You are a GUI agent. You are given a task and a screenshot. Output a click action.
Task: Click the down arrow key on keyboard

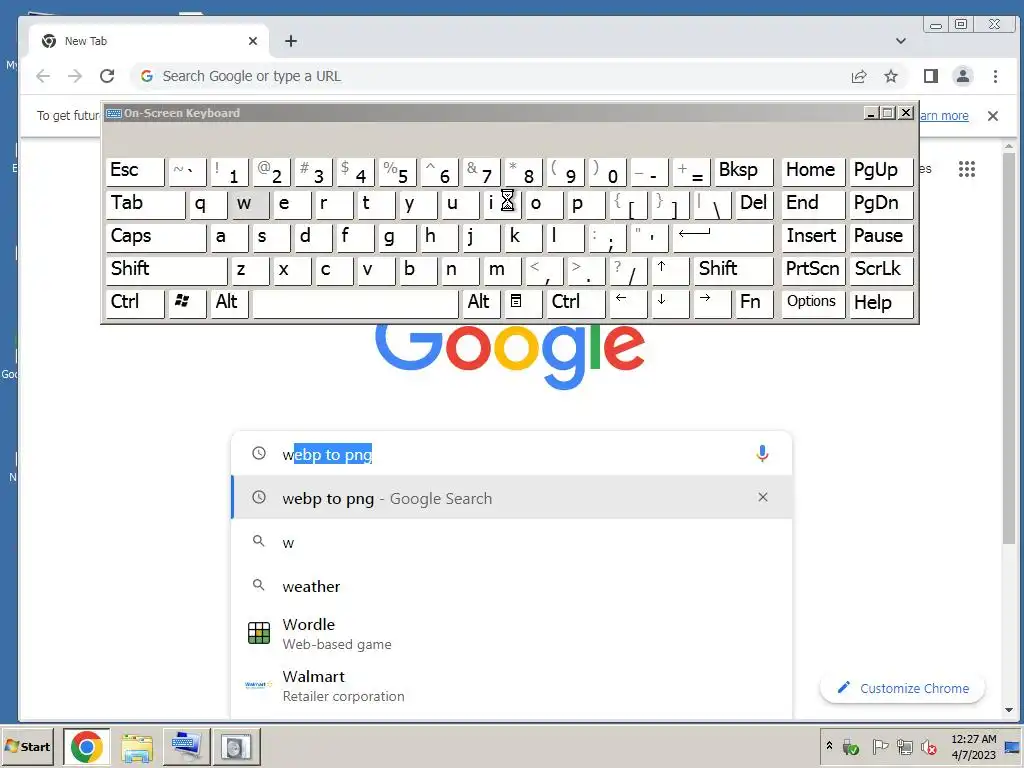click(x=669, y=302)
